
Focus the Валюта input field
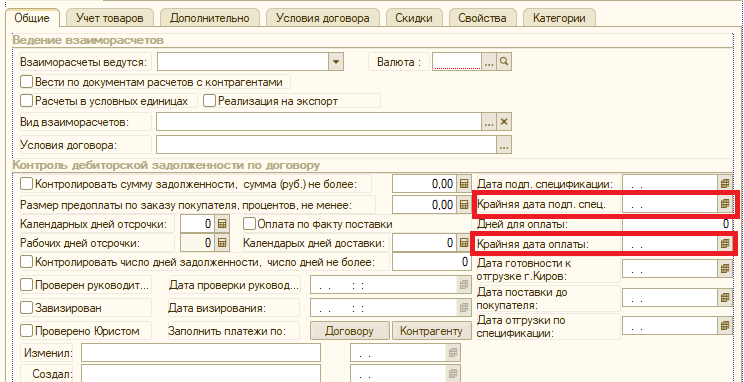click(457, 62)
